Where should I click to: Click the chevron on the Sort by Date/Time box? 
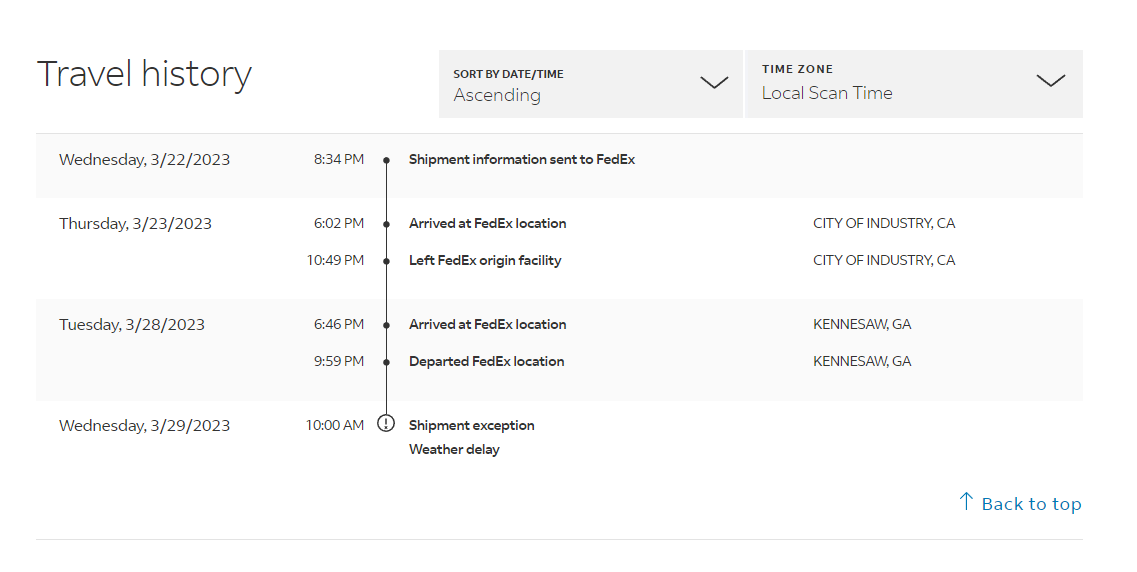click(714, 83)
